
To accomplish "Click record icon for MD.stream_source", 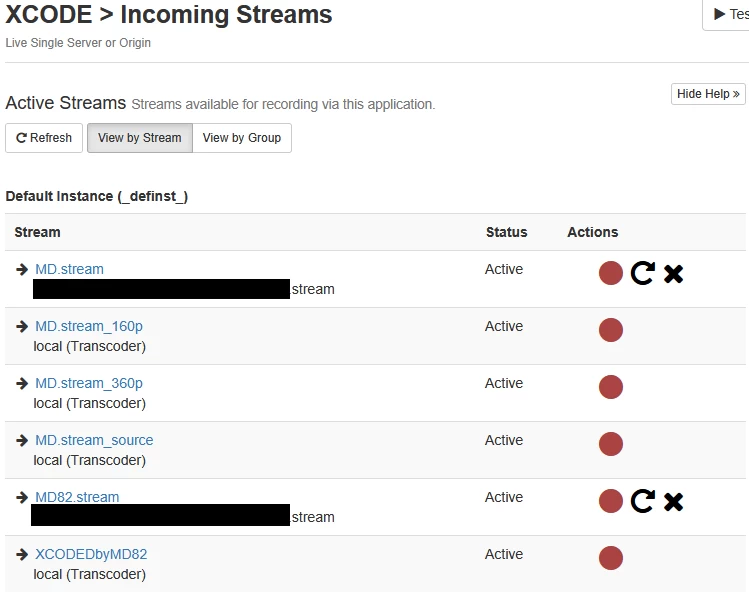I will 610,444.
